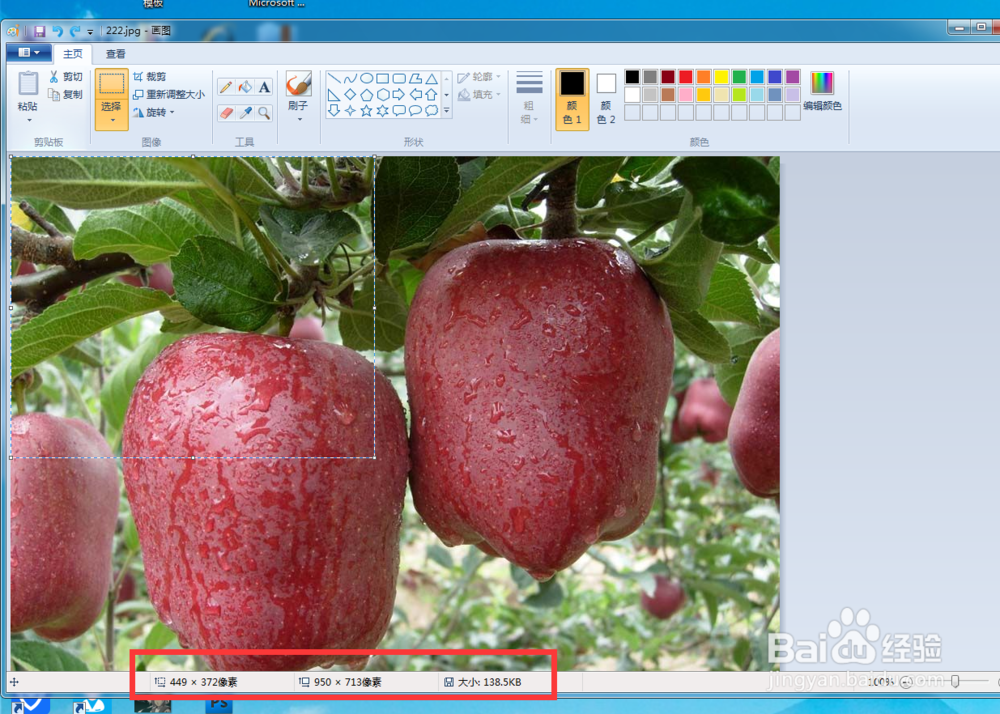Pick the Color picker eyedropper tool
The width and height of the screenshot is (1000, 714).
click(x=245, y=113)
